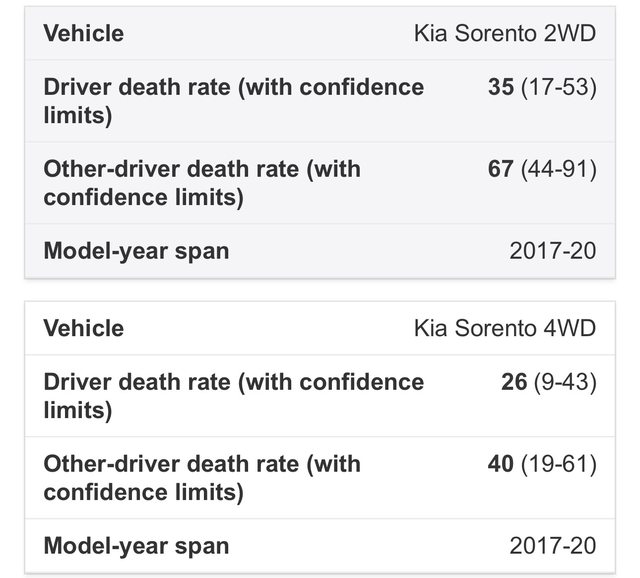Image resolution: width=640 pixels, height=578 pixels.
Task: Select the Vehicle label in the 2WD table
Action: [84, 33]
